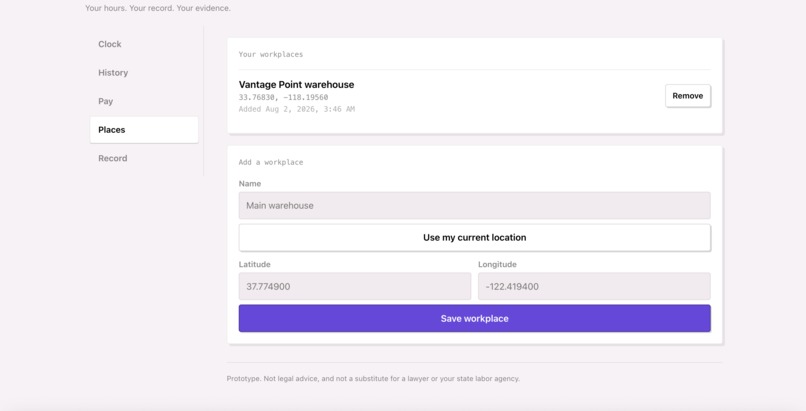Click Use my current location button
The width and height of the screenshot is (806, 411).
click(474, 238)
